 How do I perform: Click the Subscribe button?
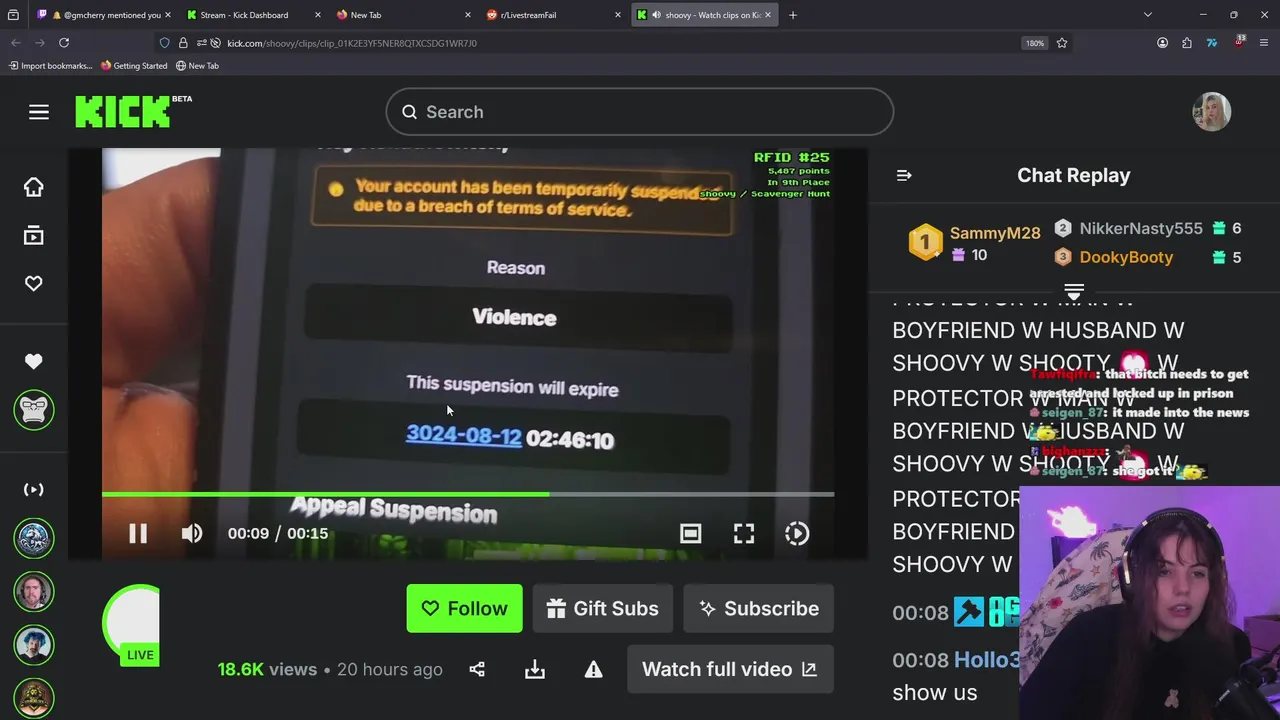[x=759, y=608]
